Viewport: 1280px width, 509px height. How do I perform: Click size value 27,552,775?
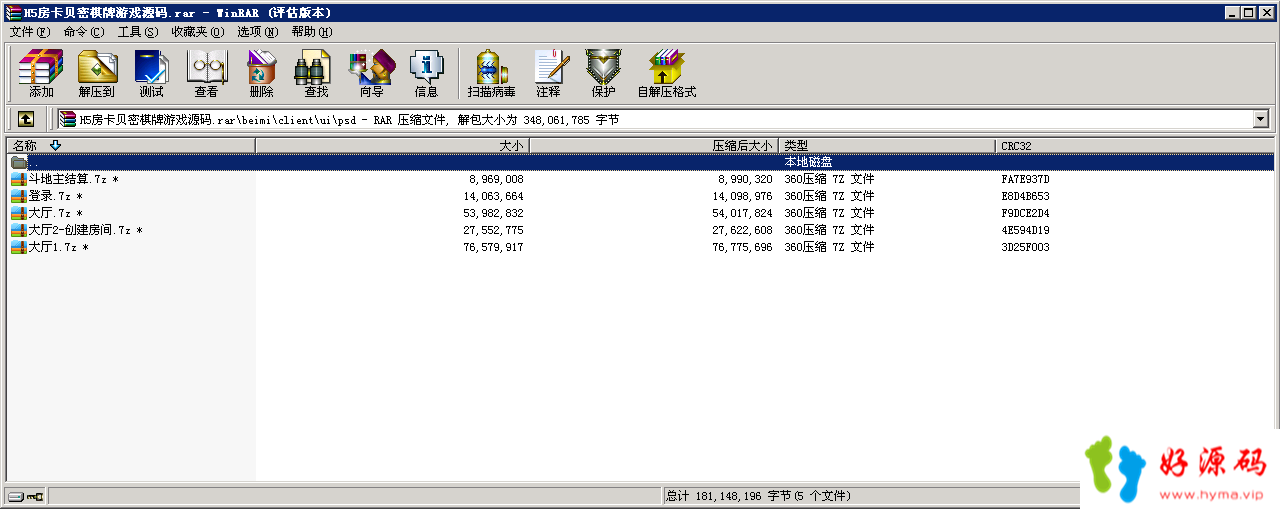tap(493, 230)
